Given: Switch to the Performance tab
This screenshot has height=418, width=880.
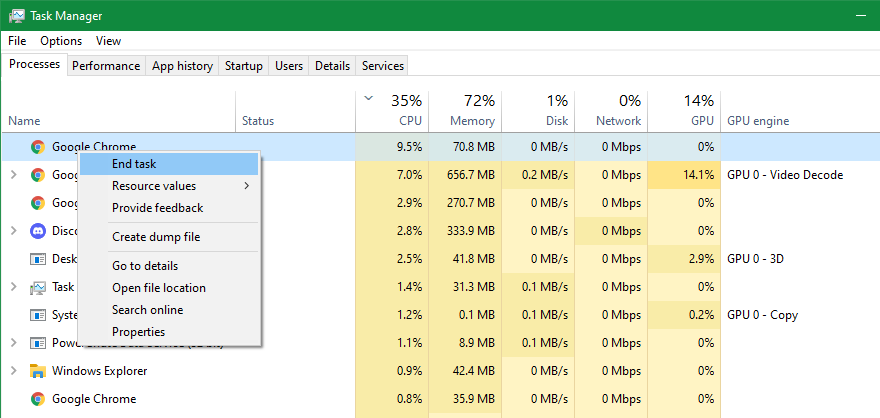Looking at the screenshot, I should coord(105,66).
